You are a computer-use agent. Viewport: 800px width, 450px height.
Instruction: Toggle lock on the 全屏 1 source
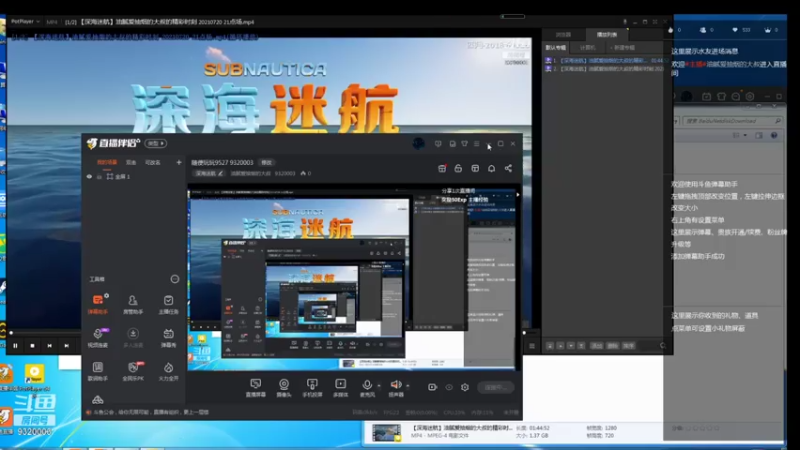(x=99, y=177)
